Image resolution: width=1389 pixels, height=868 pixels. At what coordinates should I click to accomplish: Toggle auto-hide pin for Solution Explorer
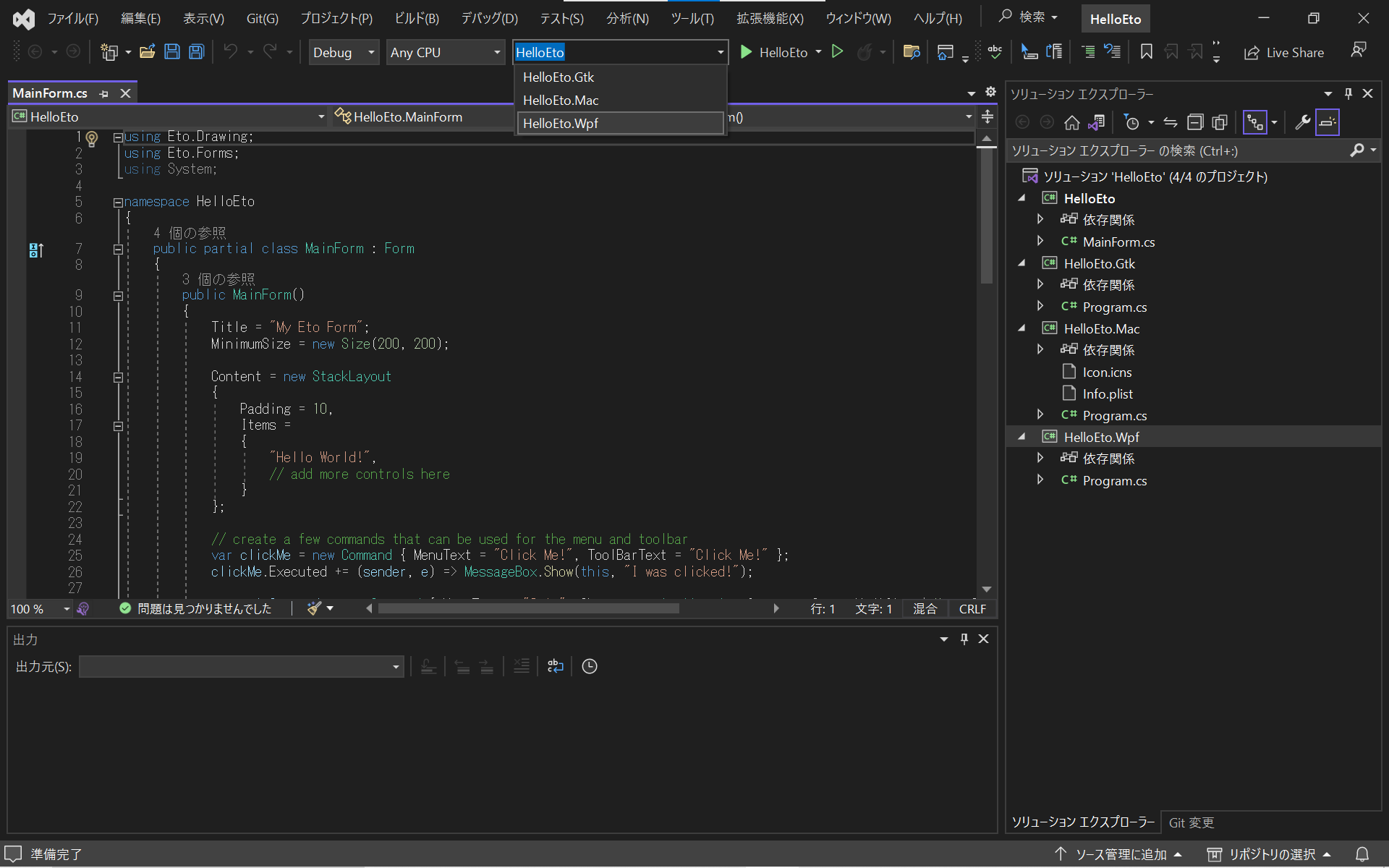1348,93
